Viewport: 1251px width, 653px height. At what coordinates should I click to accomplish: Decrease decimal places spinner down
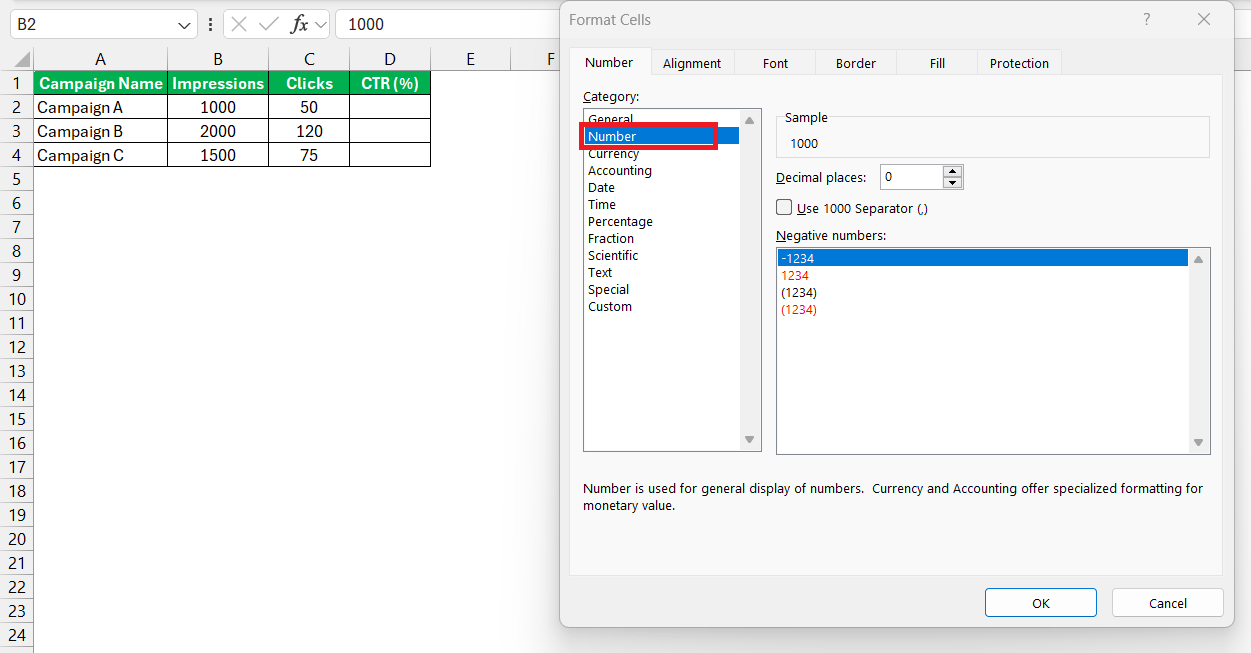click(953, 183)
